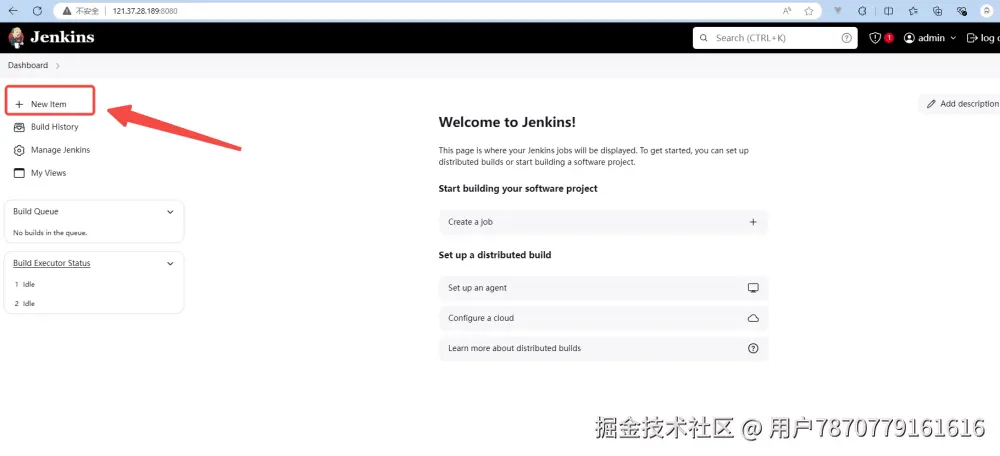
Task: Click the Jenkins butler logo
Action: [x=15, y=38]
